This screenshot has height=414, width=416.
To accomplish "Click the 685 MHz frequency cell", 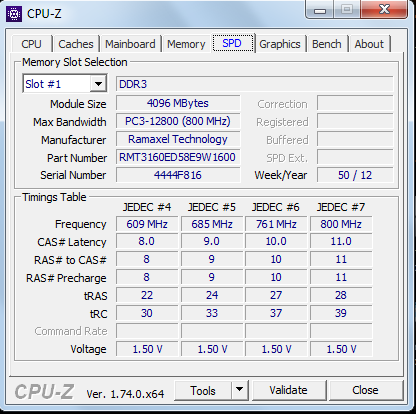I will click(x=212, y=224).
